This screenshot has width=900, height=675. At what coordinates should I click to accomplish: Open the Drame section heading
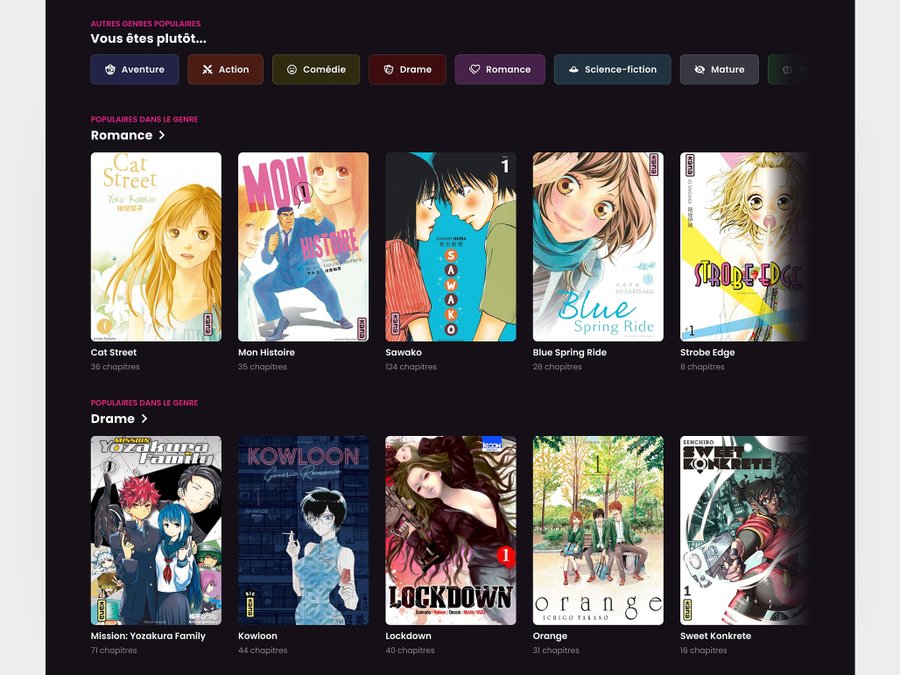pyautogui.click(x=112, y=419)
